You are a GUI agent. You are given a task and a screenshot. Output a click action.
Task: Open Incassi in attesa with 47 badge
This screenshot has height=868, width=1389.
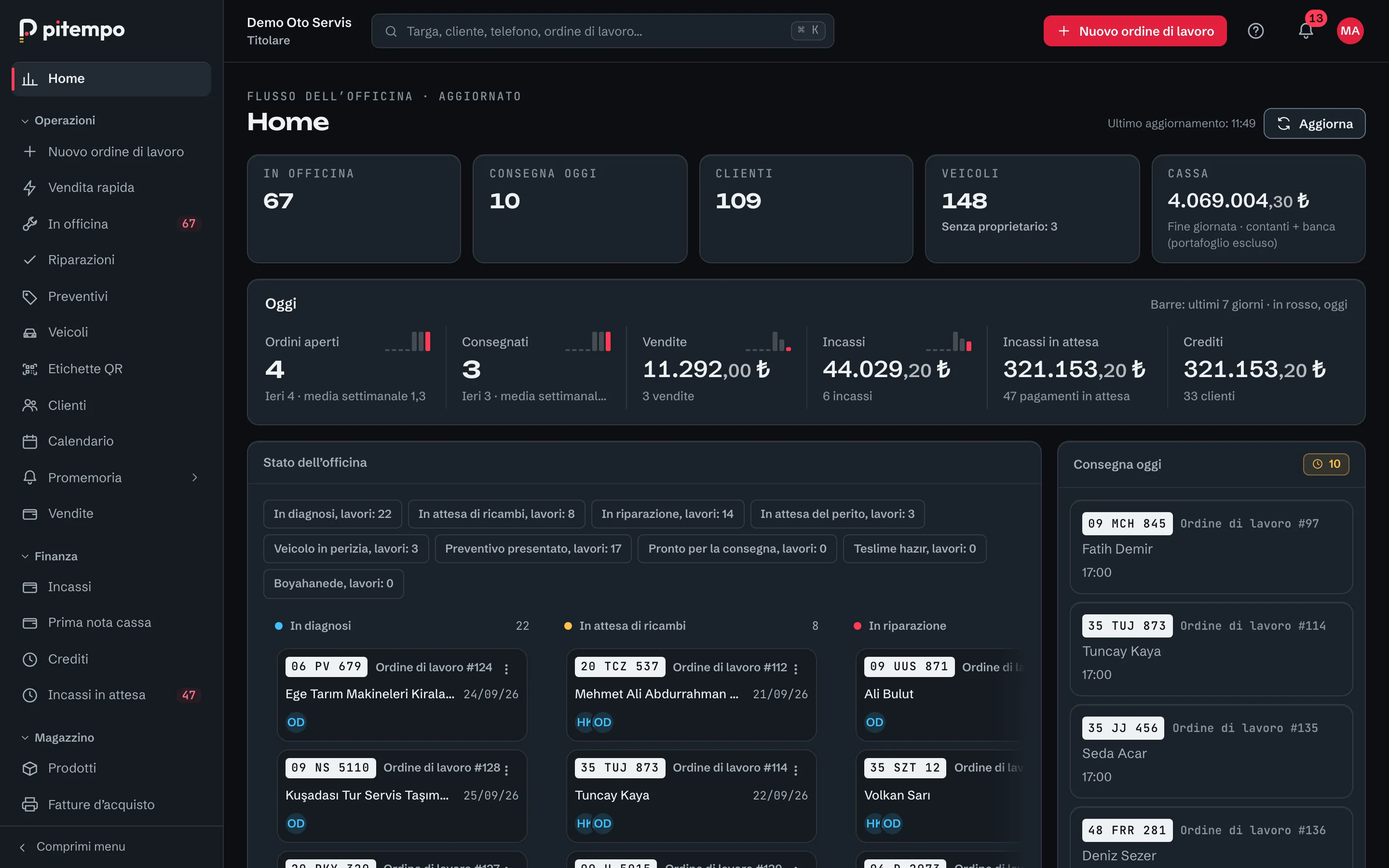click(x=111, y=695)
